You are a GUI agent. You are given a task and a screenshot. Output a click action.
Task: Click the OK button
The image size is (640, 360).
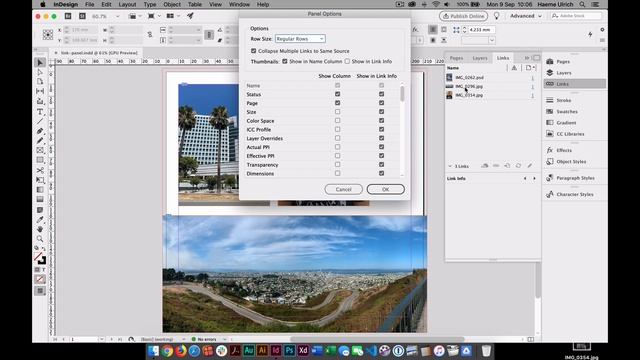[386, 189]
